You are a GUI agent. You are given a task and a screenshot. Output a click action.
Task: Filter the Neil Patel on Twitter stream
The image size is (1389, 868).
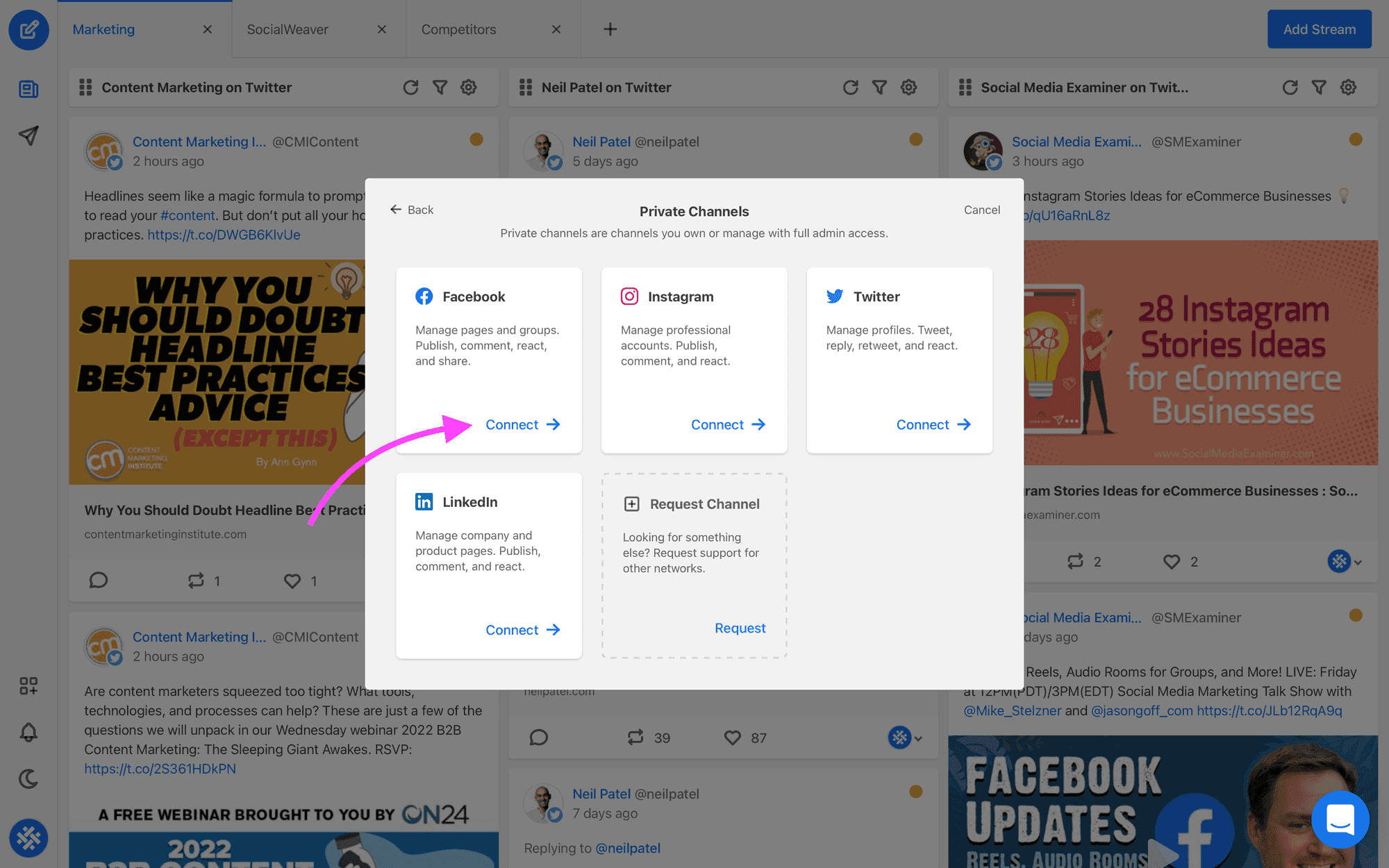click(x=879, y=87)
